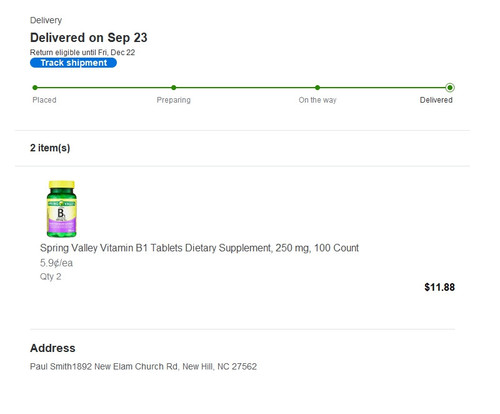Click the On the way label
This screenshot has width=500, height=414.
pos(317,100)
